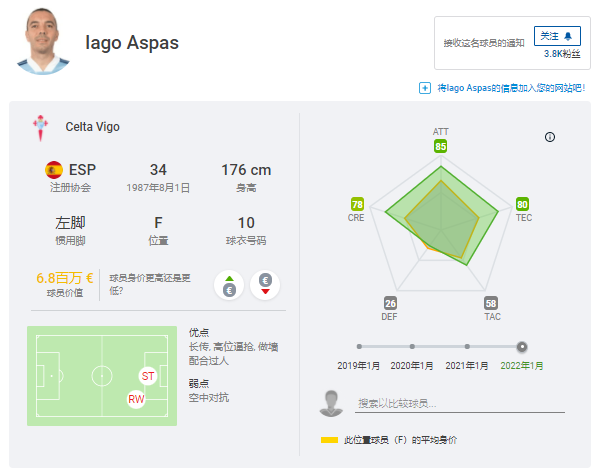Click the RW position marker on pitch
Viewport: 600px width, 470px height.
(x=136, y=399)
